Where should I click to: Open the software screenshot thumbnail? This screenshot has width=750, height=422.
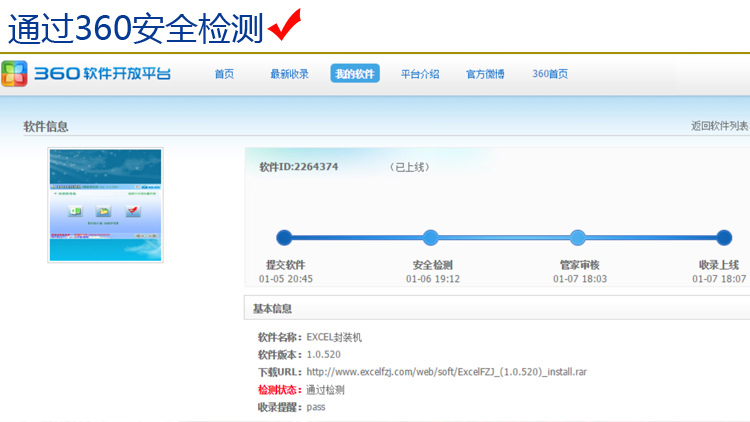pyautogui.click(x=105, y=205)
